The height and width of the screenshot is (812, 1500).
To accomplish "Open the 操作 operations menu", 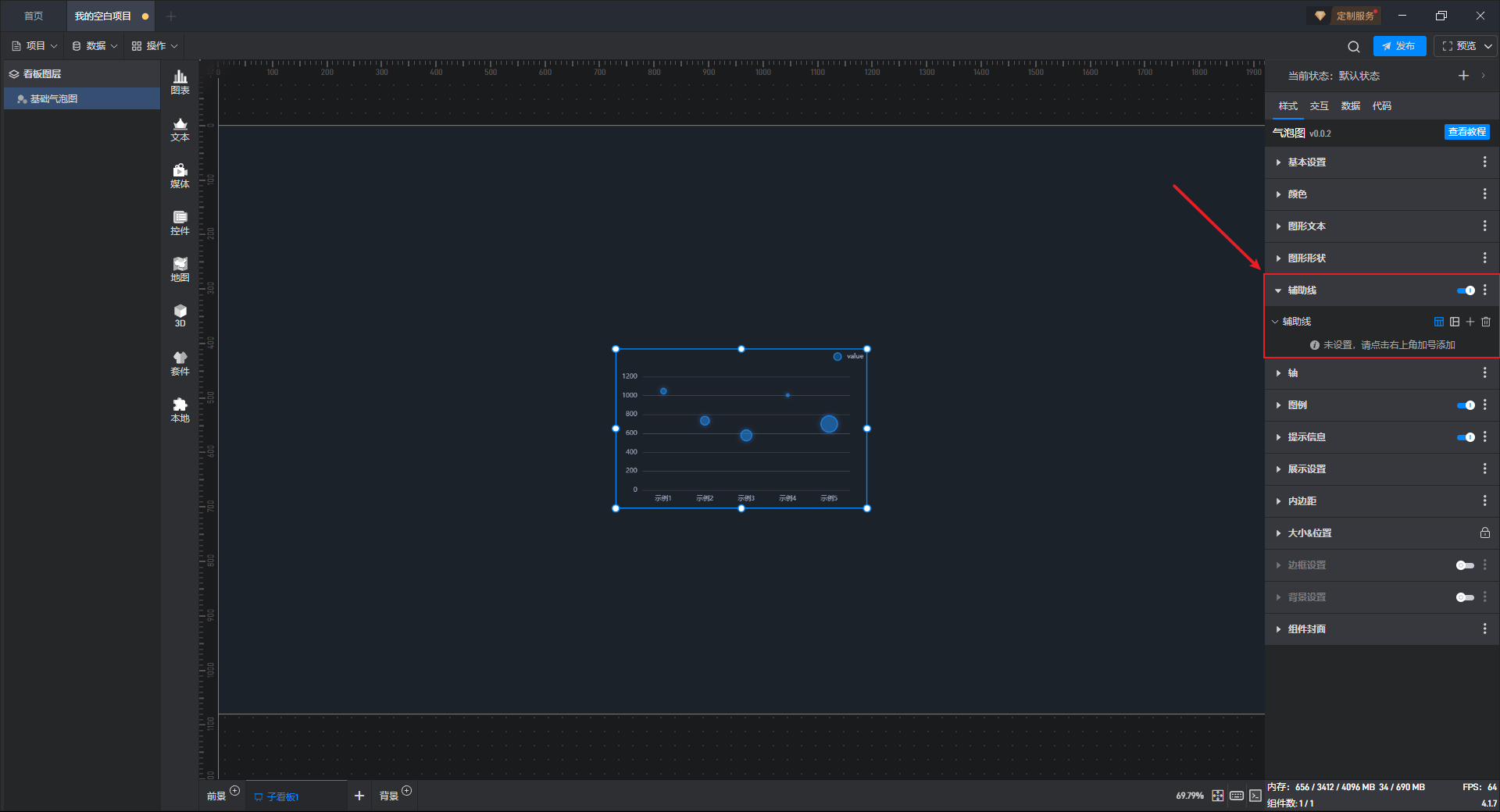I will point(155,46).
